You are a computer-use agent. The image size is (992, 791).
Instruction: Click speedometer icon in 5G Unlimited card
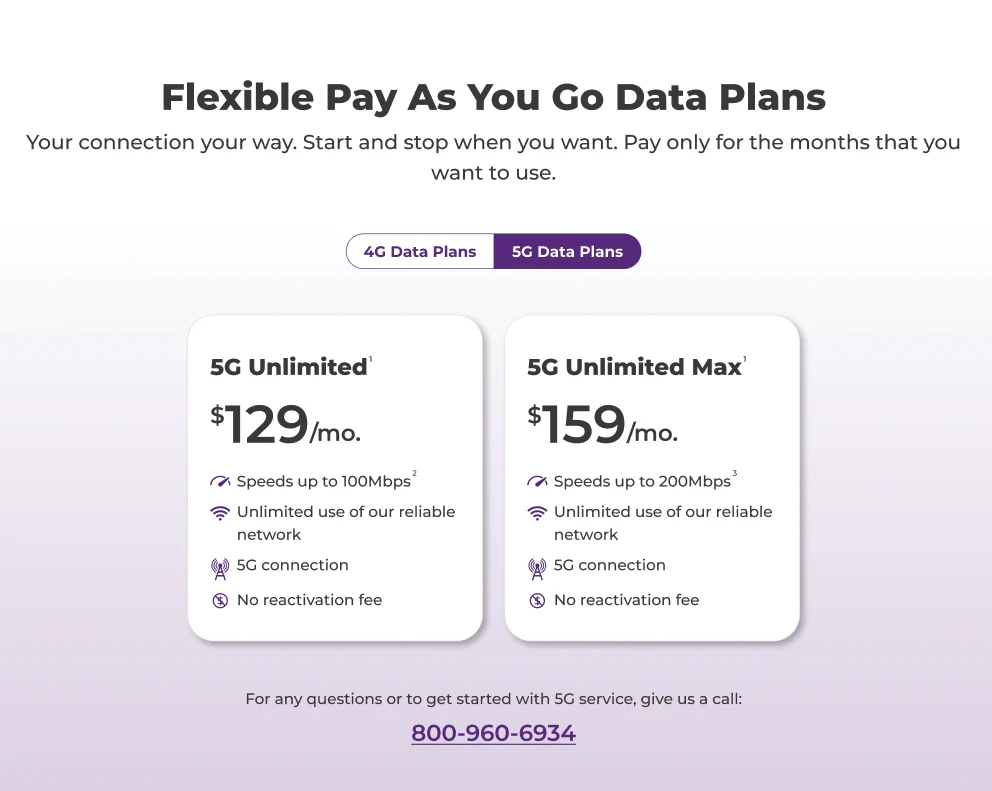tap(220, 482)
